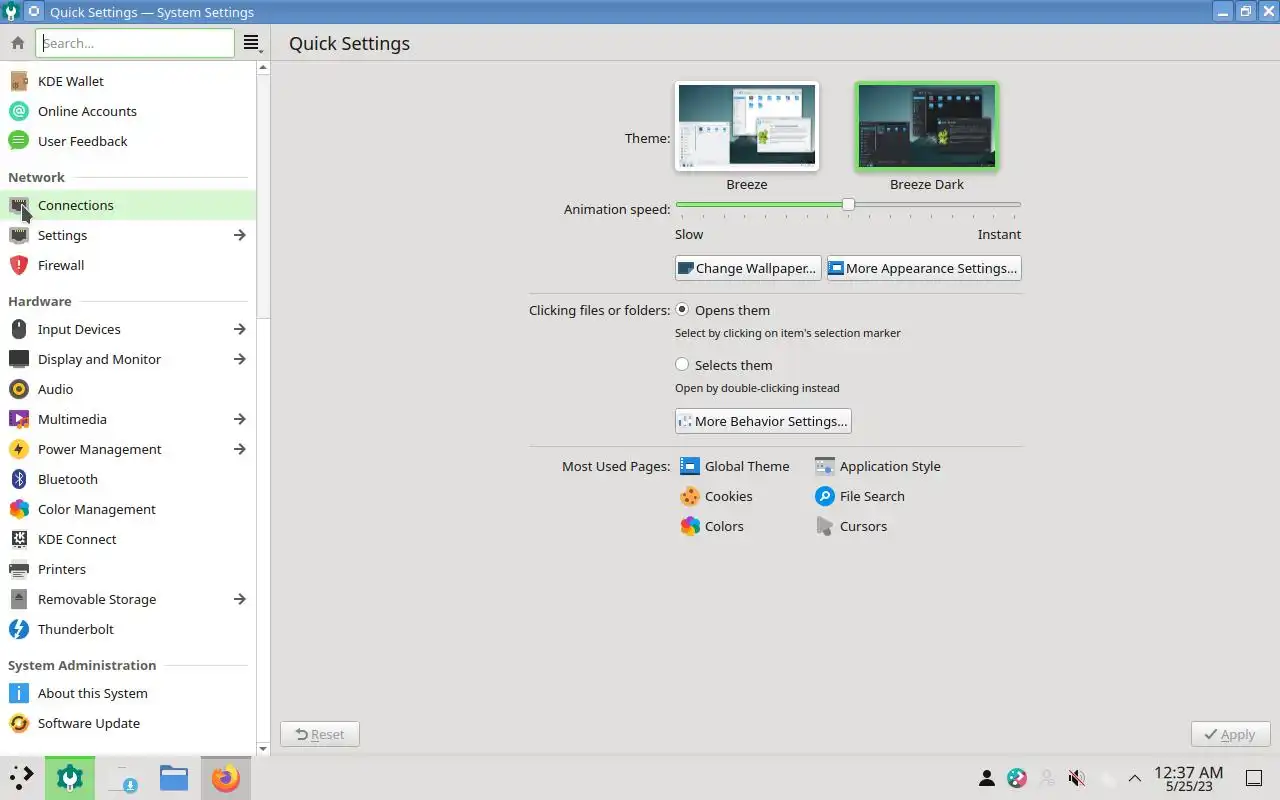Click the user account tray icon

point(986,778)
